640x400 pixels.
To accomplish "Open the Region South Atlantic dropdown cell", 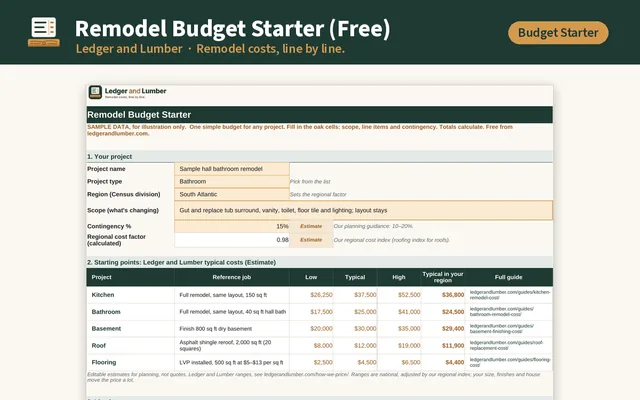I will point(232,194).
